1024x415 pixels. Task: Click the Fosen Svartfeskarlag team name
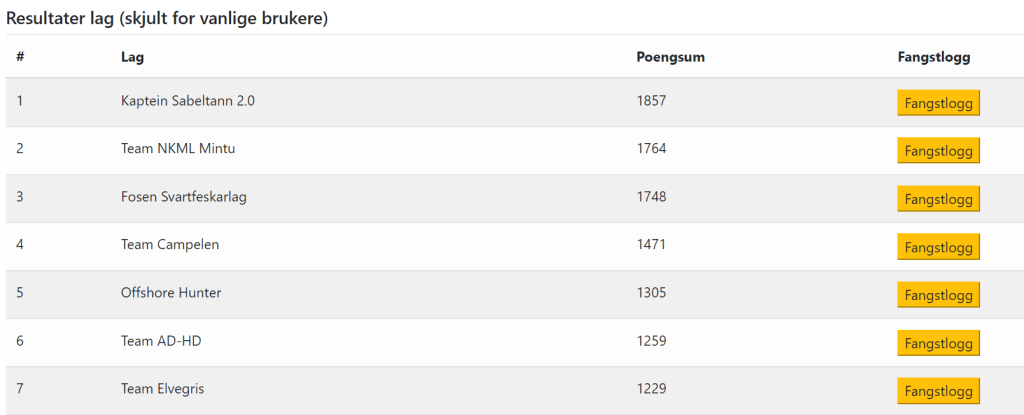pos(184,197)
